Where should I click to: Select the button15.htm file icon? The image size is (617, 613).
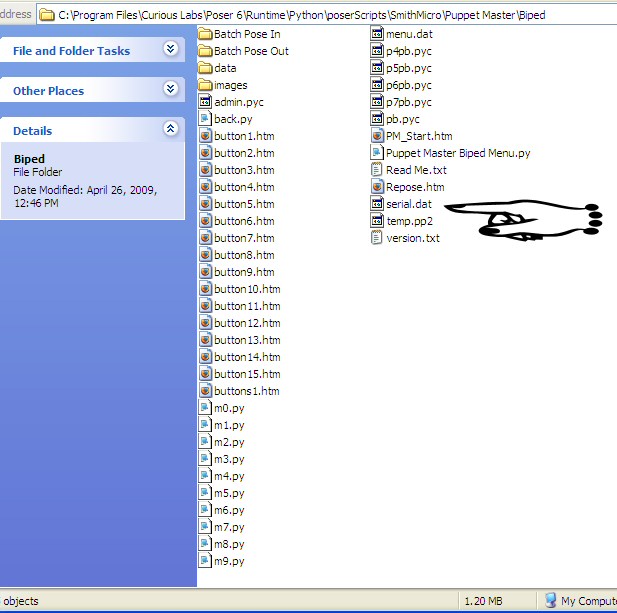[205, 374]
